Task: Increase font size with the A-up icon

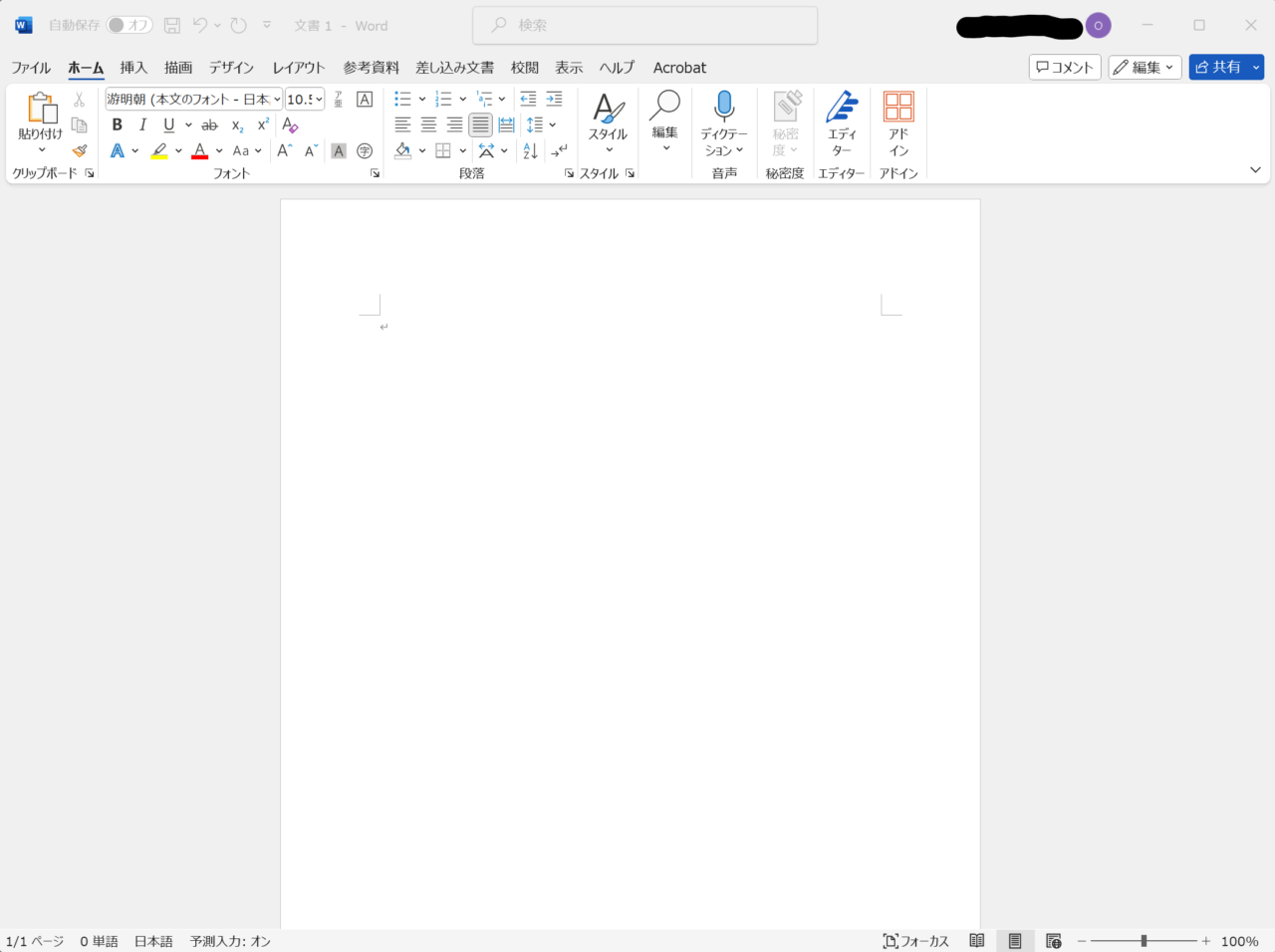Action: 285,150
